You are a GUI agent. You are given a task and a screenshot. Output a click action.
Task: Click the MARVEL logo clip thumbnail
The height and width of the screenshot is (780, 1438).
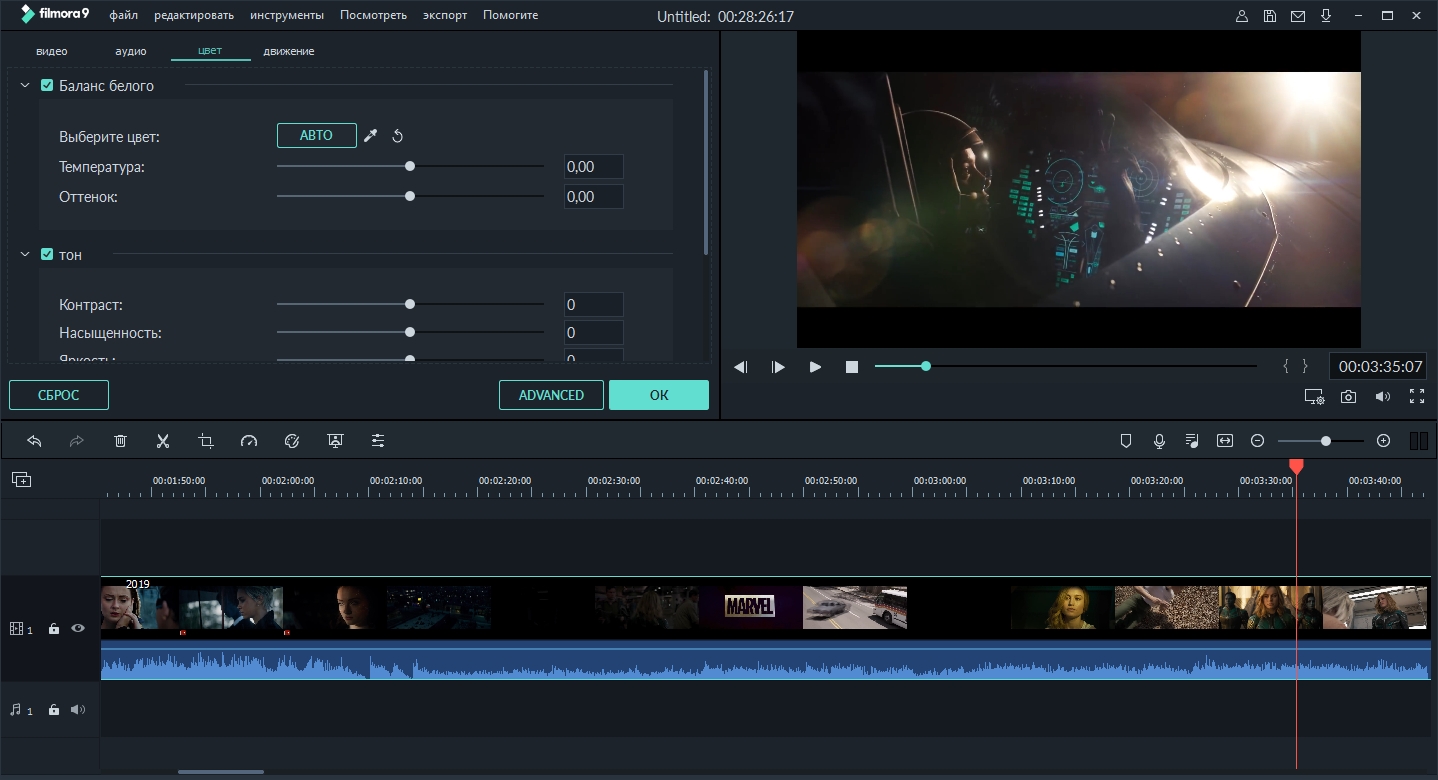point(750,607)
